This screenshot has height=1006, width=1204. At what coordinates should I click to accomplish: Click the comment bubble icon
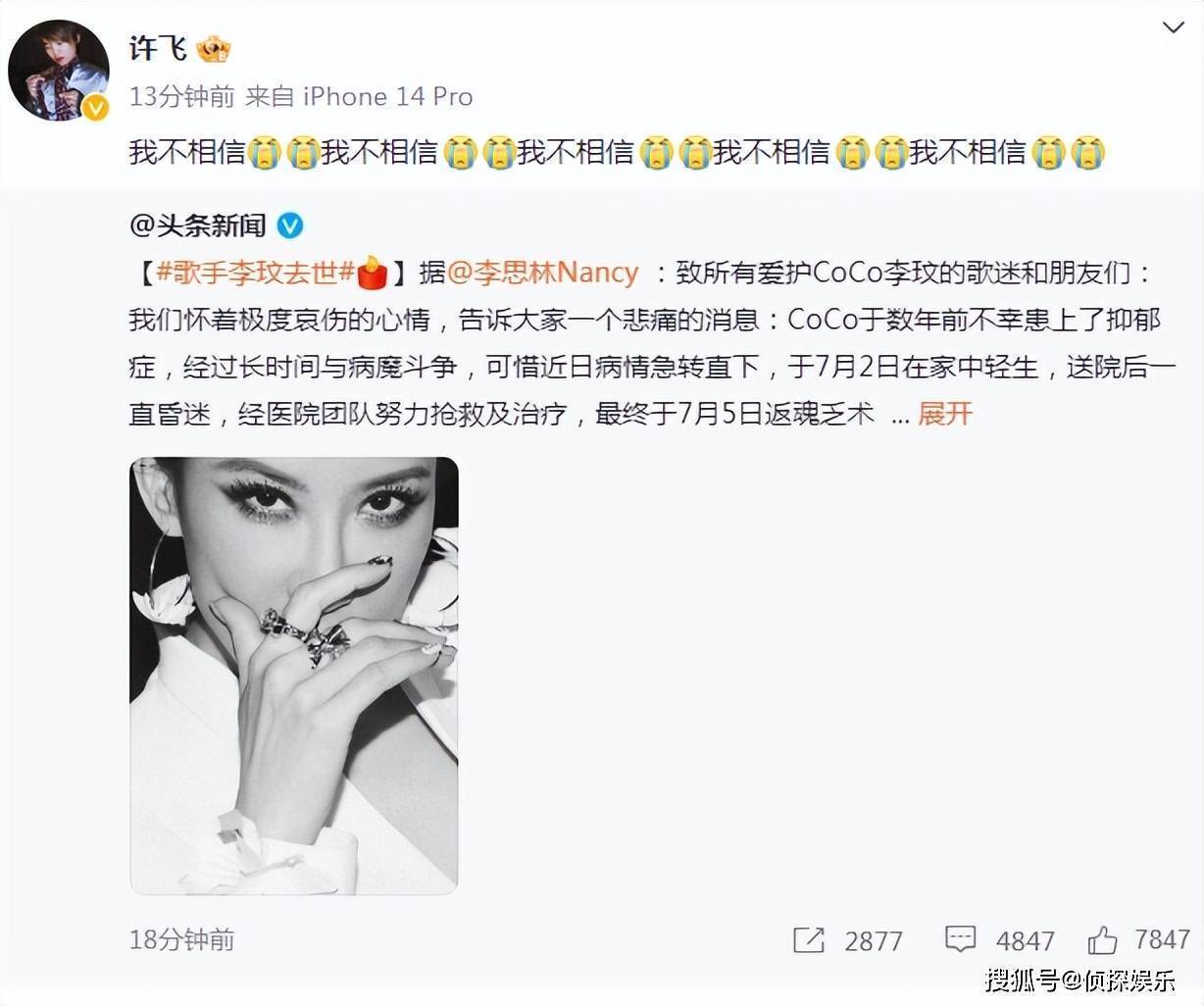[960, 939]
